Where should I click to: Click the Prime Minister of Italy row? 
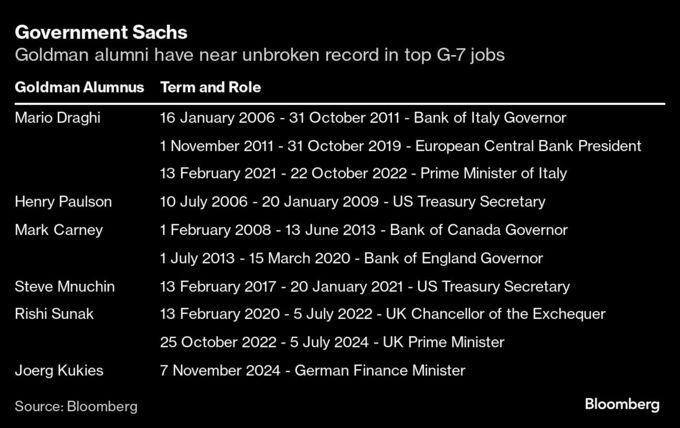click(363, 173)
